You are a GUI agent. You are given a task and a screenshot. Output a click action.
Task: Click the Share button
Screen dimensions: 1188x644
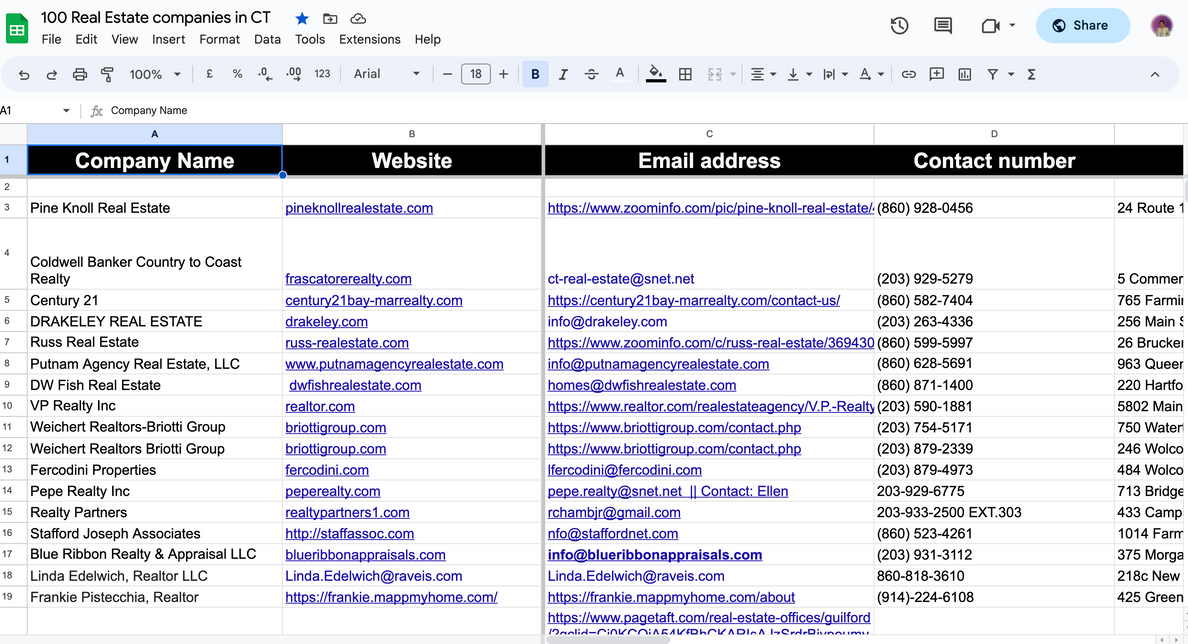tap(1083, 26)
